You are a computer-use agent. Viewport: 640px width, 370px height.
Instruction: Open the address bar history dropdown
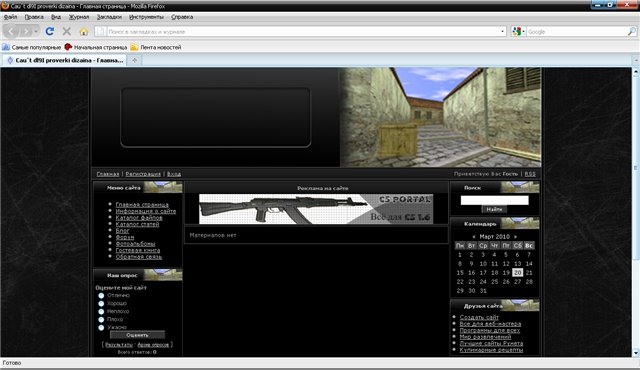click(x=502, y=31)
